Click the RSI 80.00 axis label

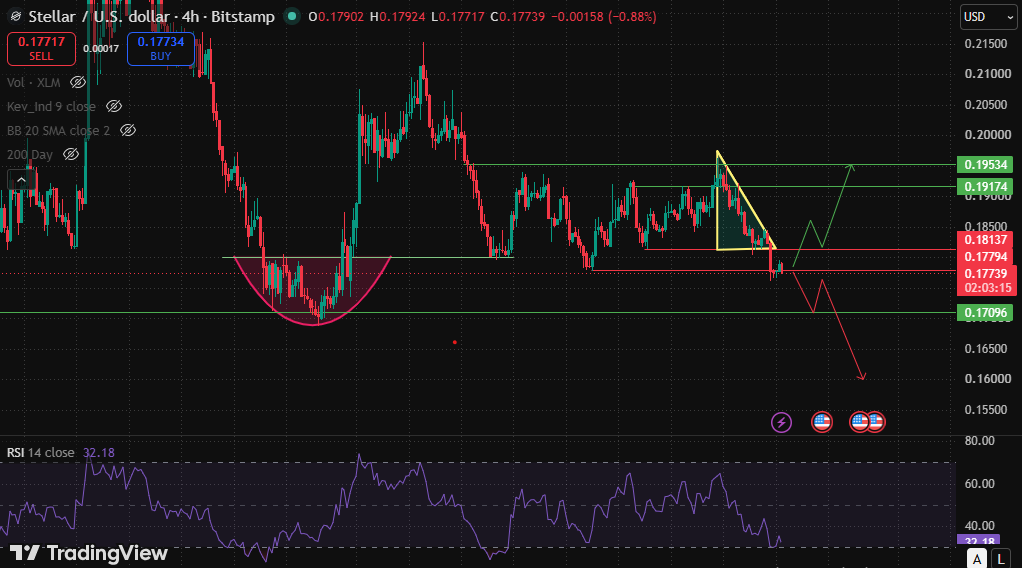(979, 441)
